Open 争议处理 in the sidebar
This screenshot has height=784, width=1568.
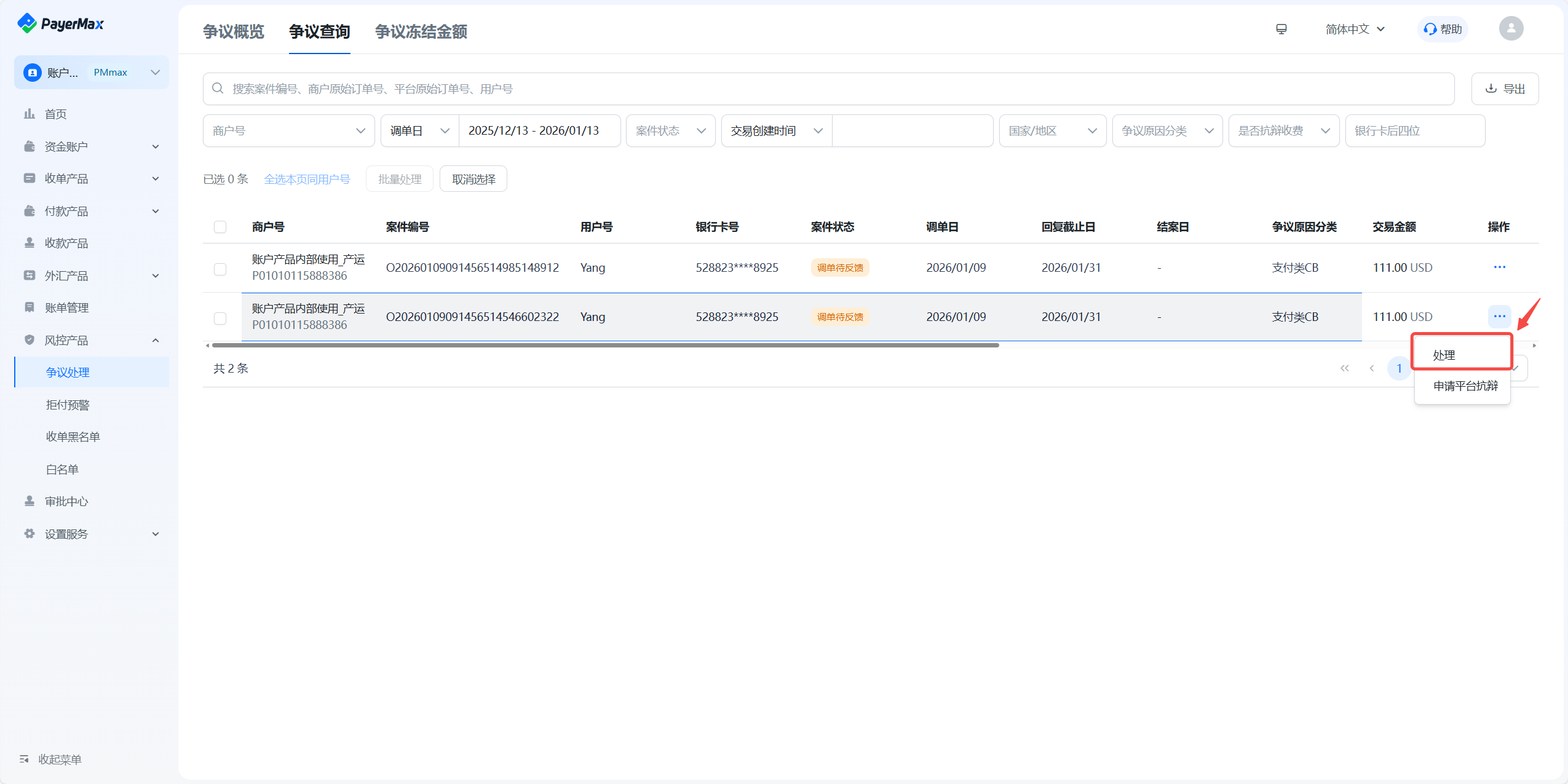coord(92,373)
